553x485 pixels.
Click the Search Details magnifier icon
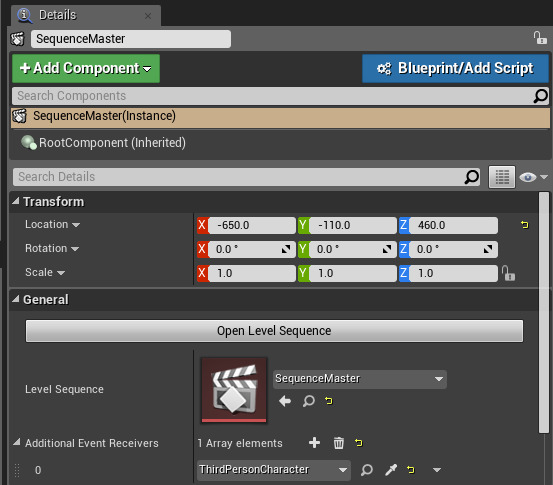(472, 177)
